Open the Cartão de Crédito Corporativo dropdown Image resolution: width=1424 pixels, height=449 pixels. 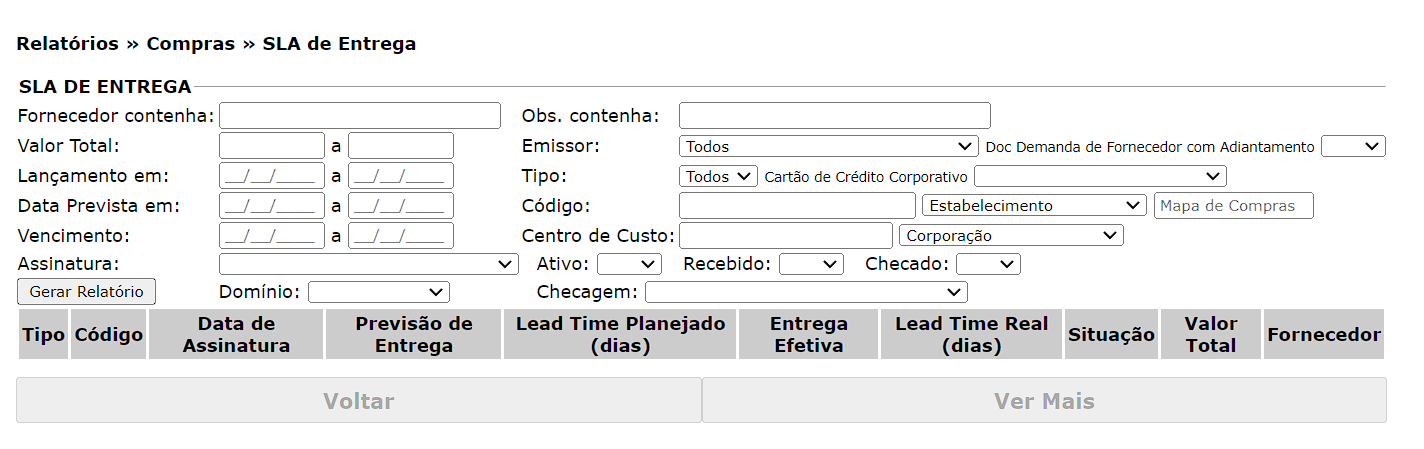point(1100,176)
